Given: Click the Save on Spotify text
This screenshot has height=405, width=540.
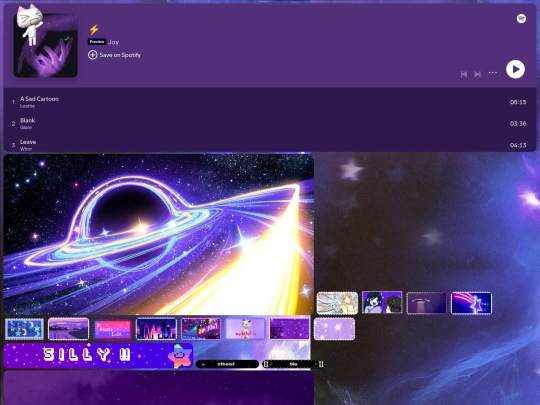Looking at the screenshot, I should (x=120, y=55).
